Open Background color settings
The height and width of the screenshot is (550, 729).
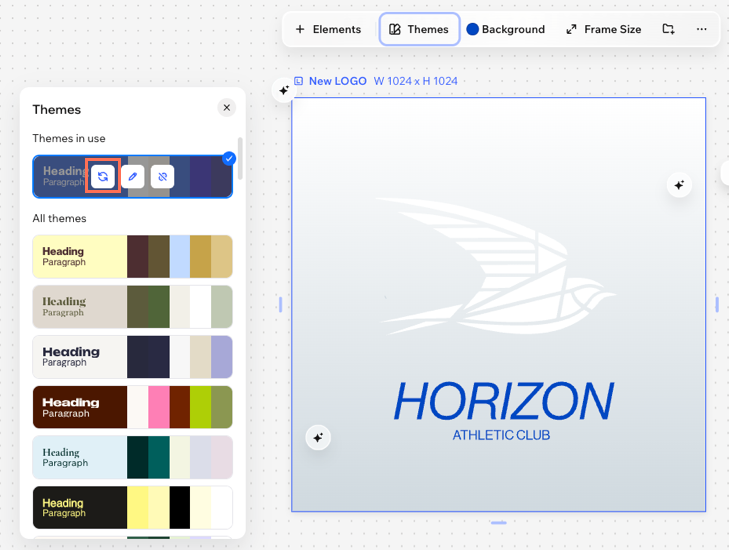(x=505, y=29)
